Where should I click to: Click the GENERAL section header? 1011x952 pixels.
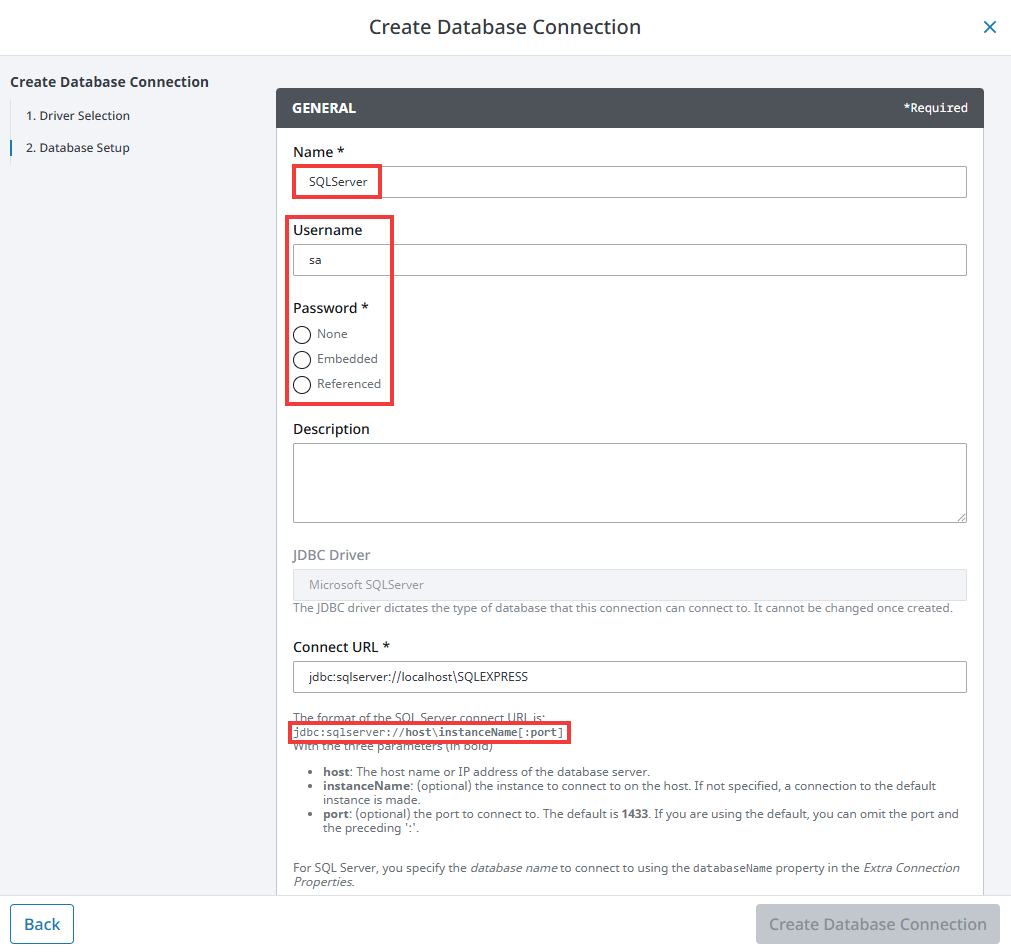pos(324,108)
